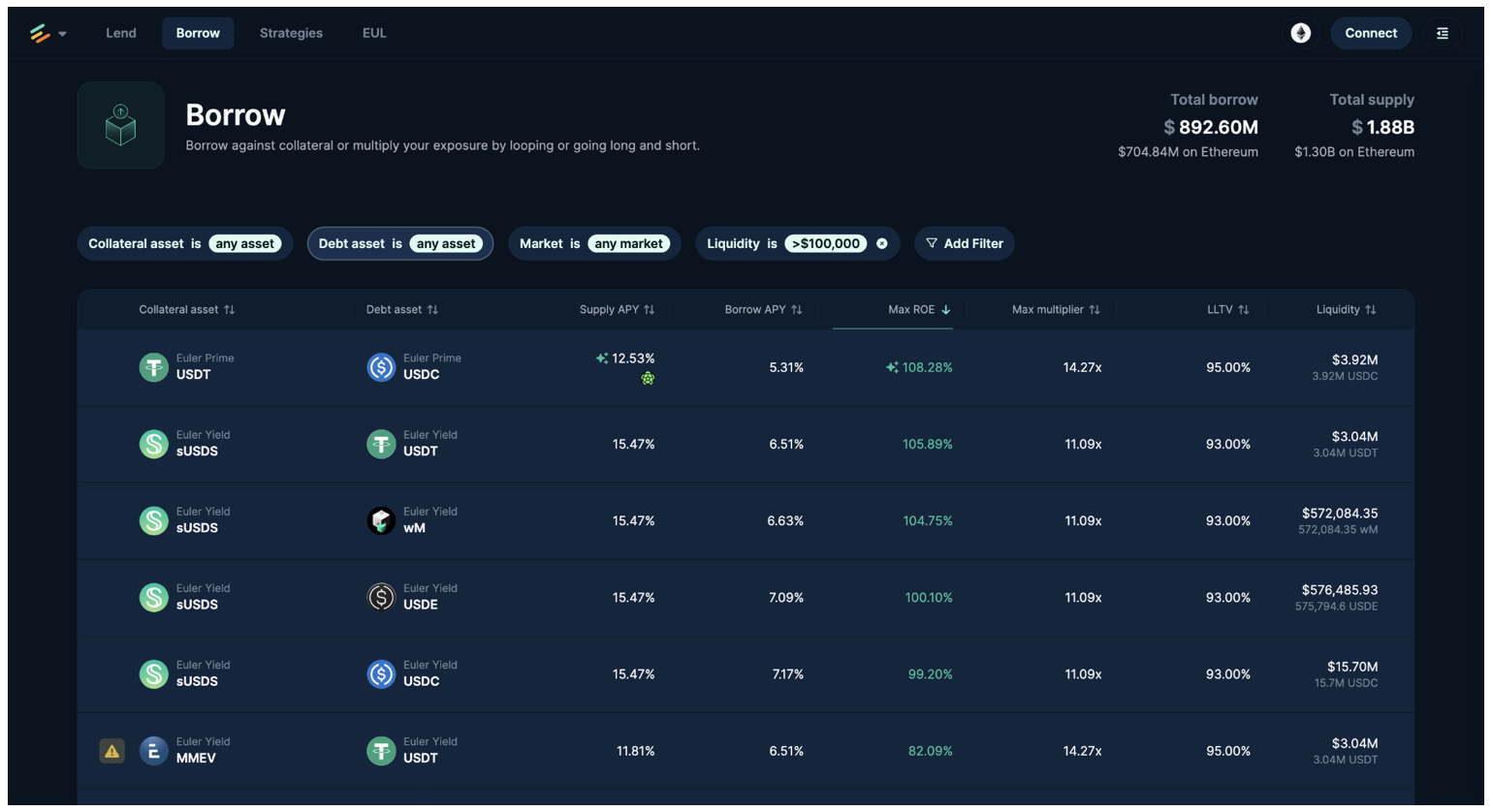Image resolution: width=1493 pixels, height=812 pixels.
Task: Click the Add Filter button
Action: [x=964, y=244]
